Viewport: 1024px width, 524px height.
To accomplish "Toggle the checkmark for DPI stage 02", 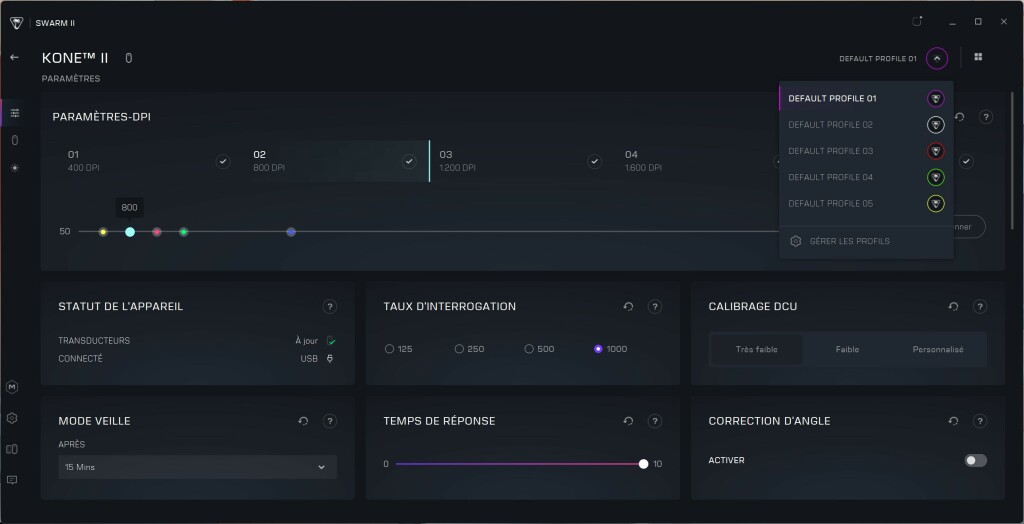I will point(409,161).
